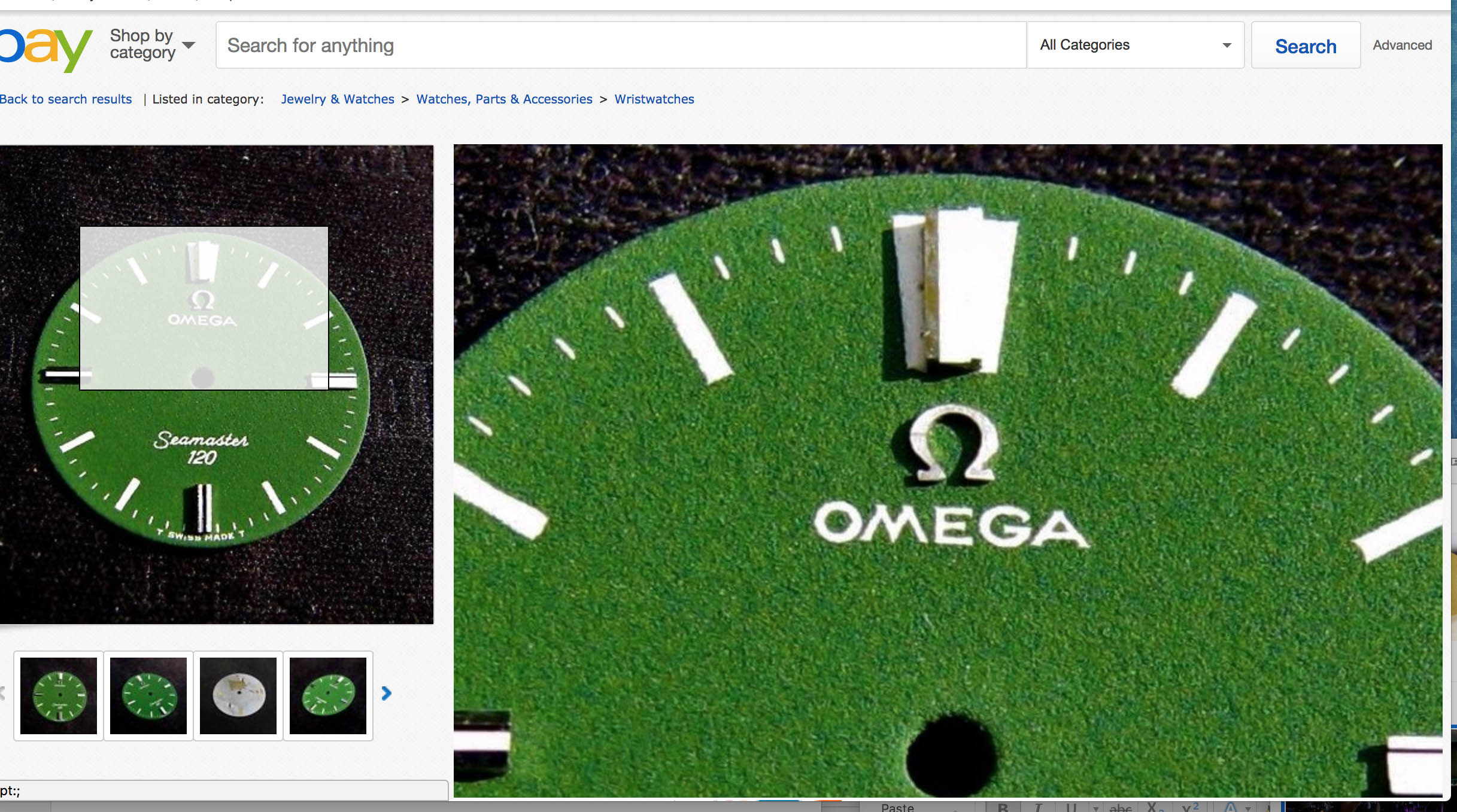Click the text effects A icon
1457x812 pixels.
pyautogui.click(x=1230, y=807)
